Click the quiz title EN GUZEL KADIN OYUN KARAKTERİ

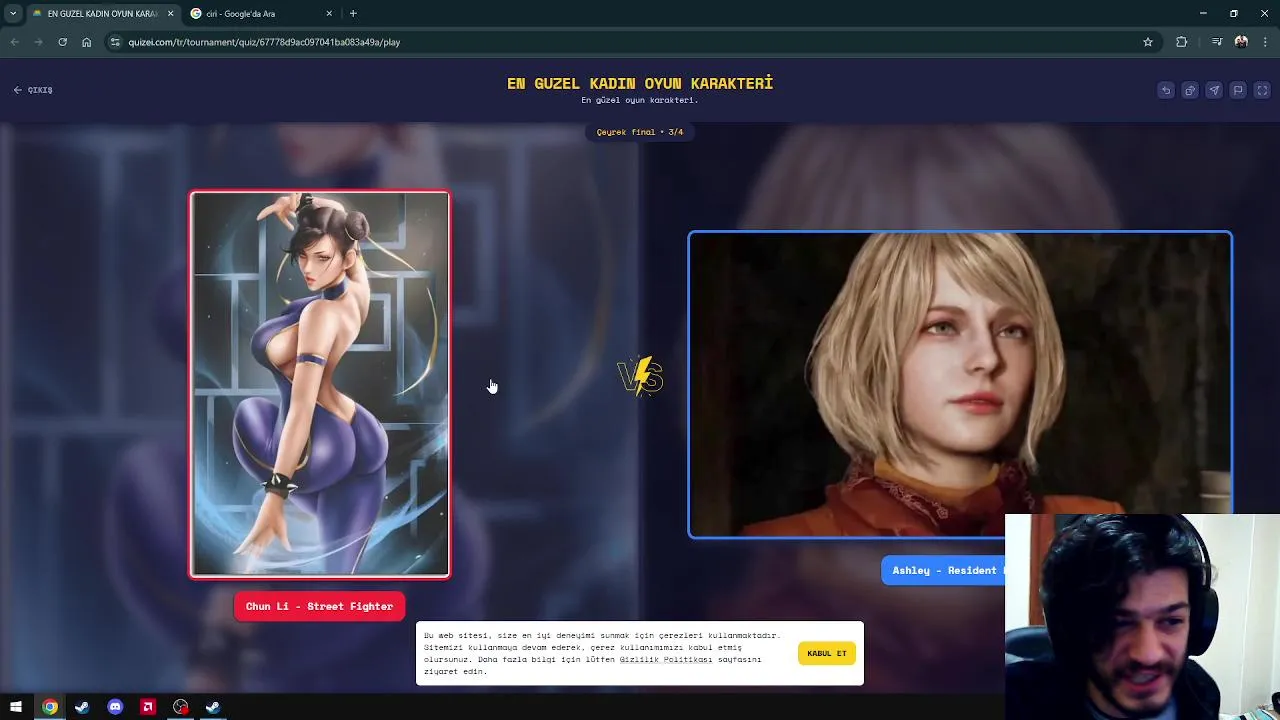(x=640, y=83)
